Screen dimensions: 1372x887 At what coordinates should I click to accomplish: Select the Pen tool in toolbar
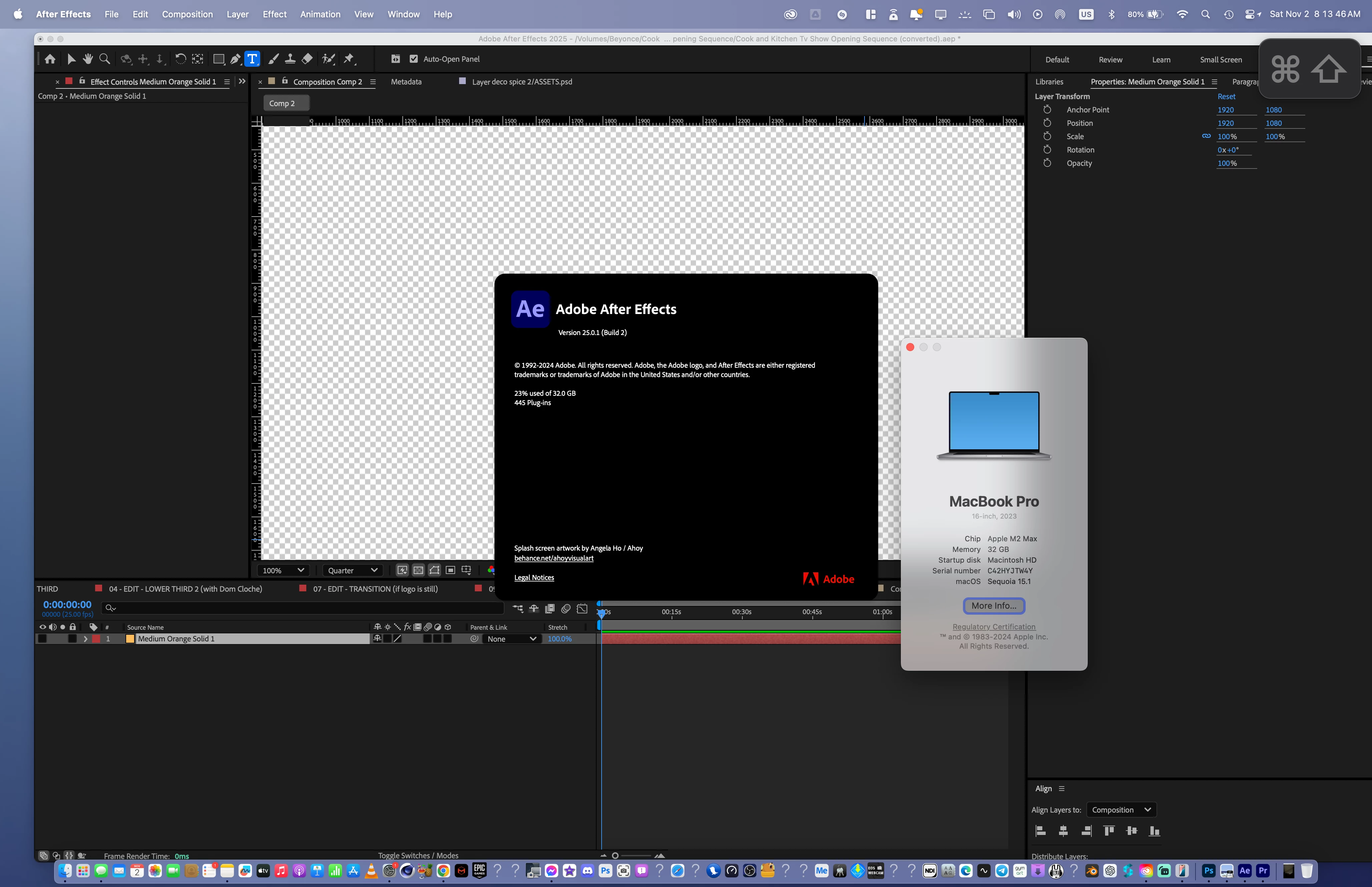[x=235, y=59]
